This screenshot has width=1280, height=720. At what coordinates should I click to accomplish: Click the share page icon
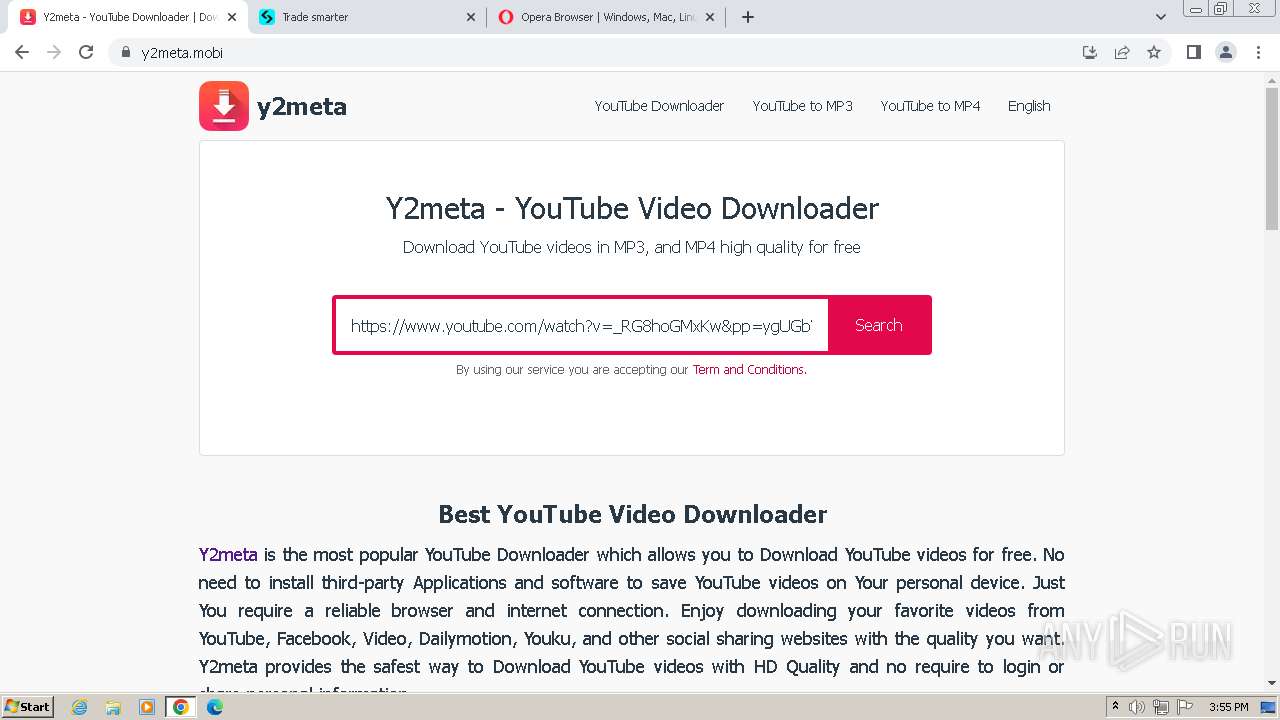click(x=1122, y=53)
